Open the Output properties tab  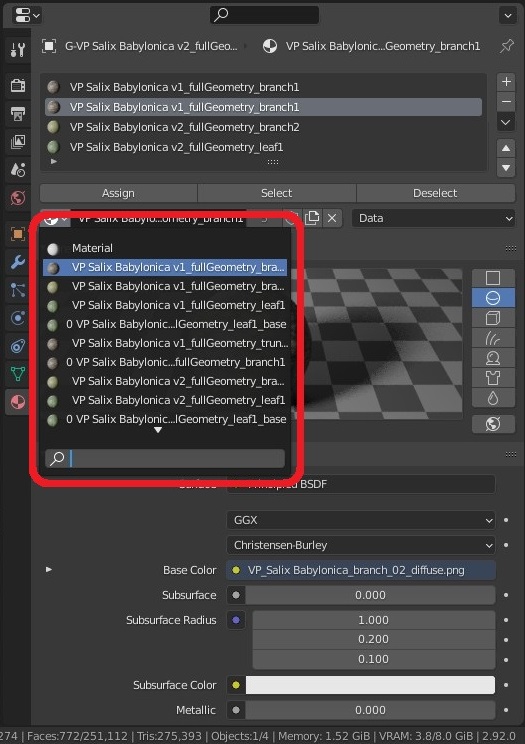[18, 114]
